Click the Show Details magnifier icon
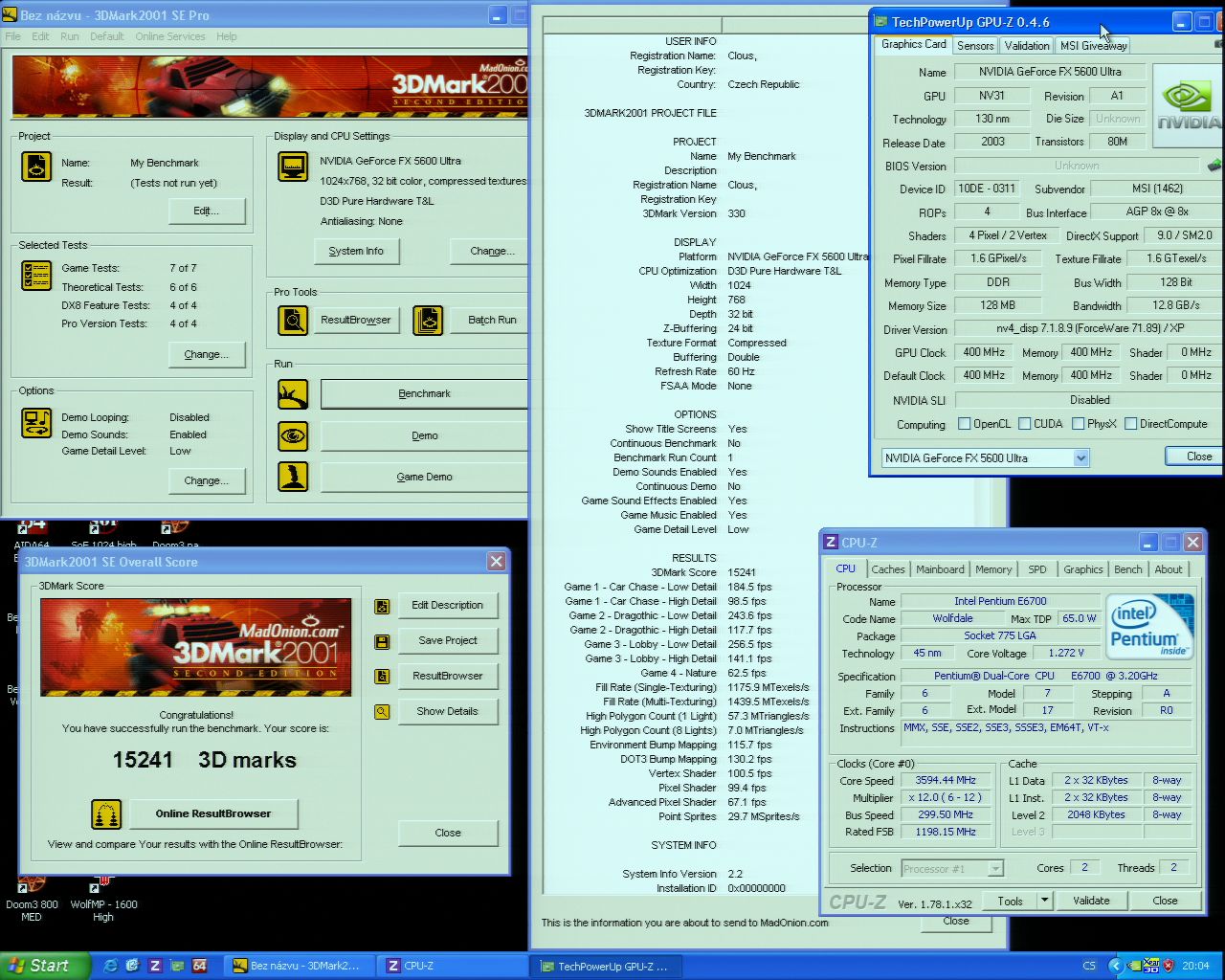Screen dimensions: 1225x980 (x=382, y=712)
